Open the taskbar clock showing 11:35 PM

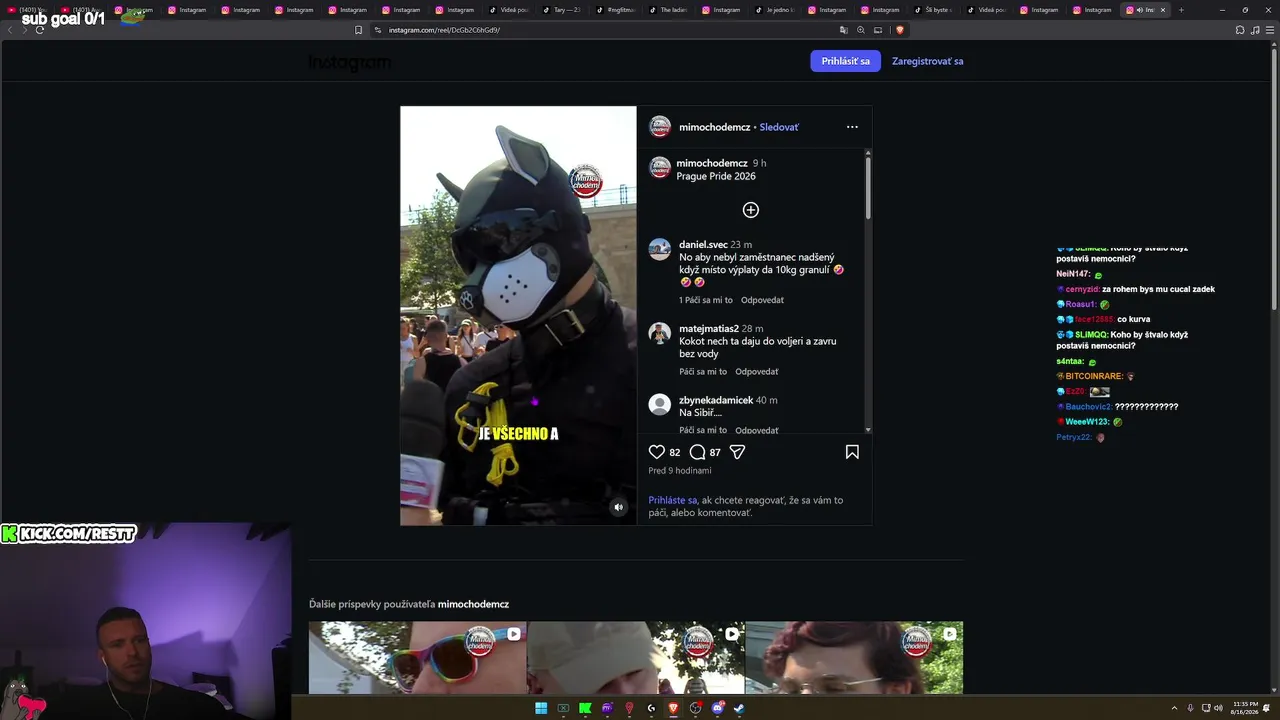click(1246, 708)
